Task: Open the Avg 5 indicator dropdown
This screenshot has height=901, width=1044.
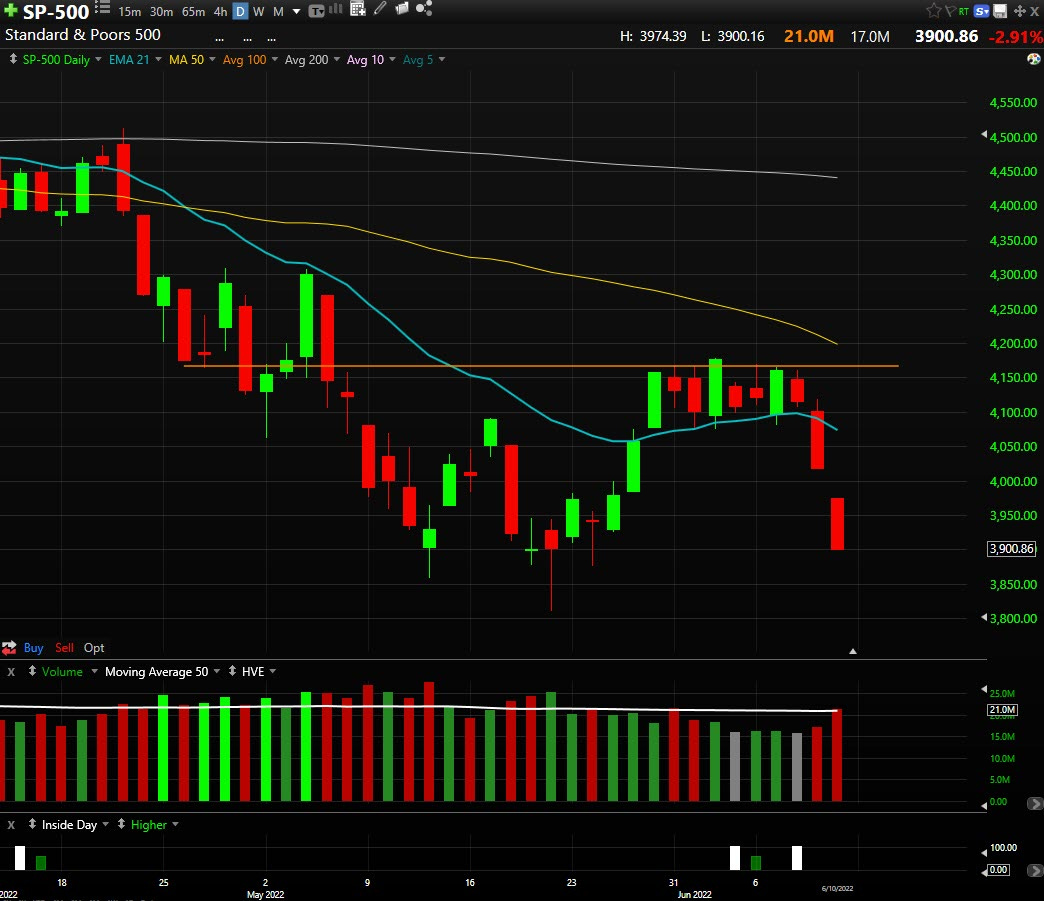Action: pos(441,59)
